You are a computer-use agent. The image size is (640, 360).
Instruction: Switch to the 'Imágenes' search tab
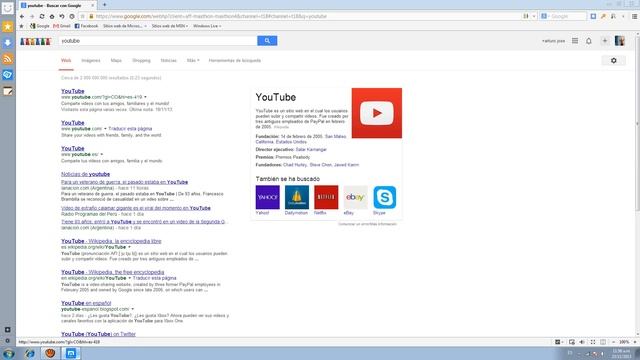[x=91, y=60]
